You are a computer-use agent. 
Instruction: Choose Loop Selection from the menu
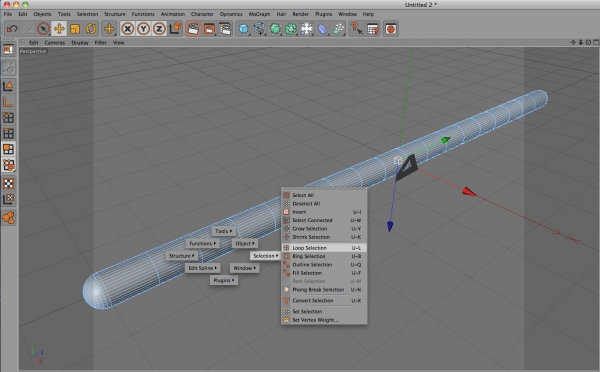(x=324, y=248)
